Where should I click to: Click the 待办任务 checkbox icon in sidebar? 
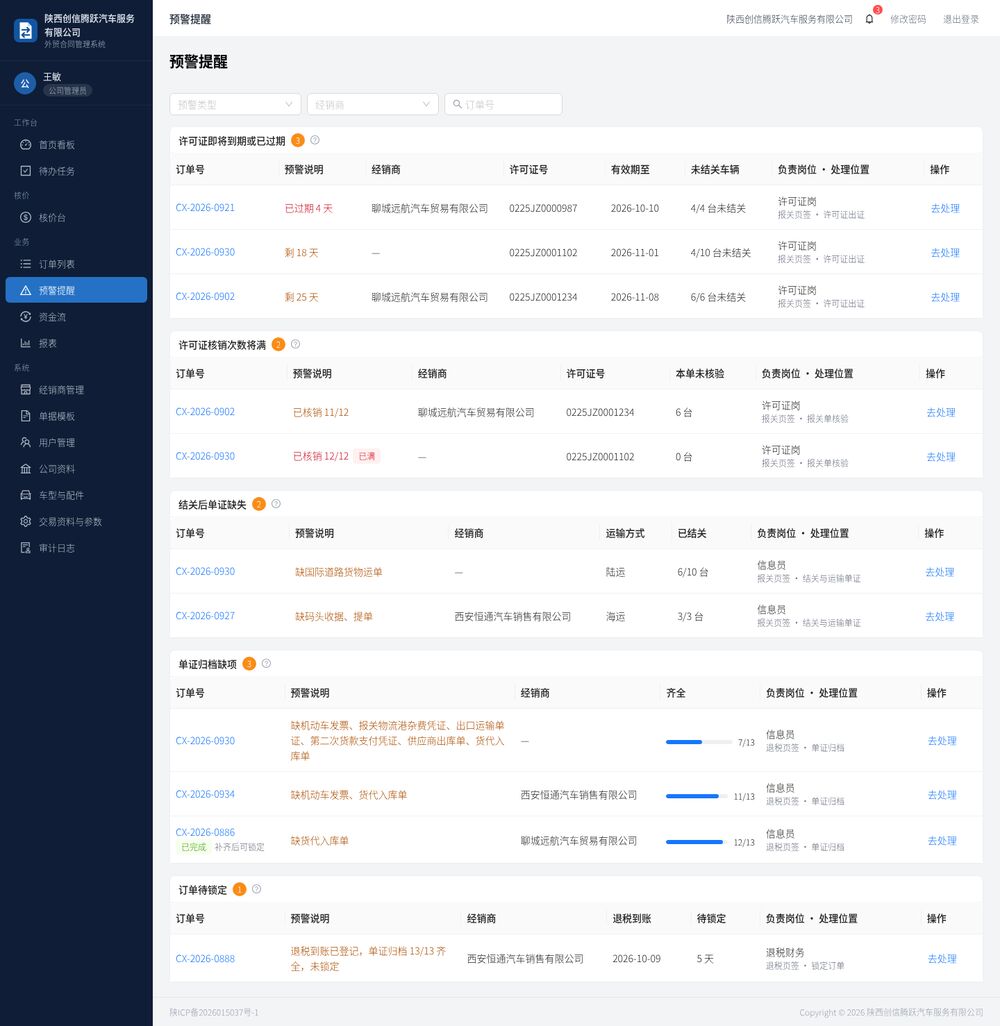coord(26,171)
